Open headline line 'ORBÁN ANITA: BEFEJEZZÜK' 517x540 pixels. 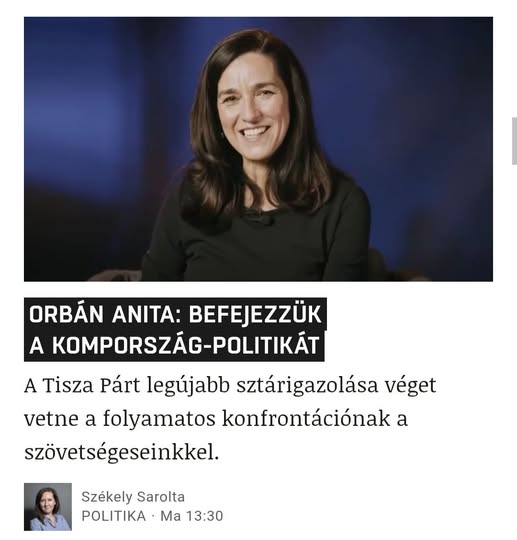175,314
